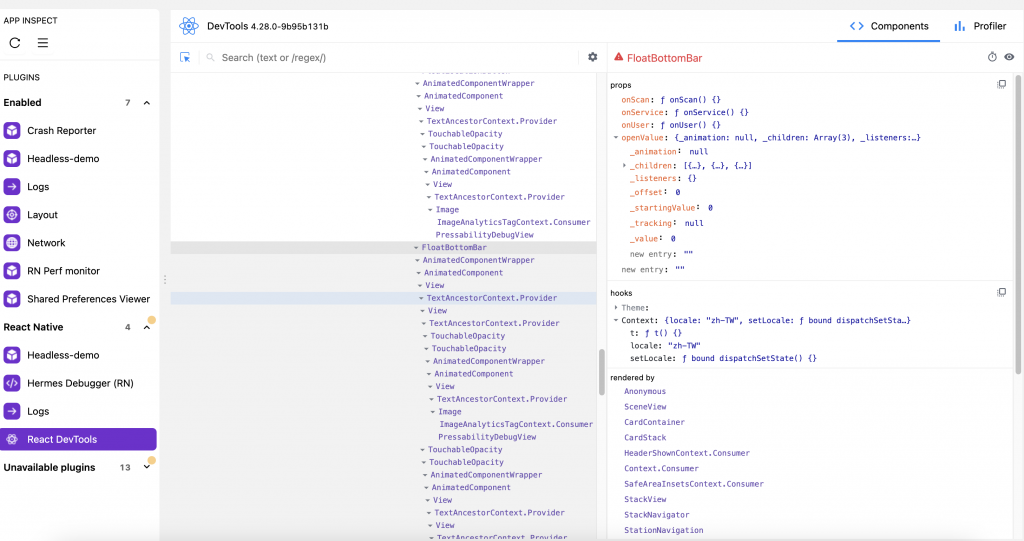This screenshot has height=541, width=1024.
Task: Collapse the openValue prop
Action: 616,138
